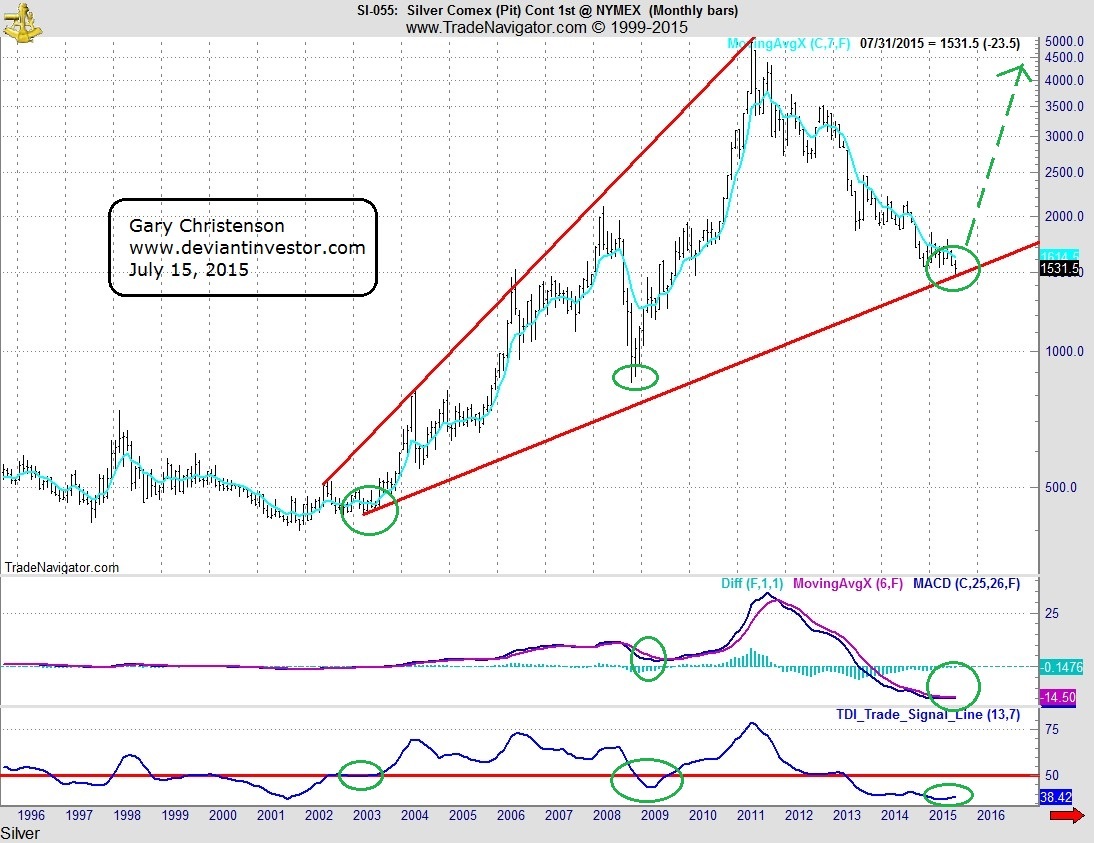Select green circle around 2015 price bars
This screenshot has height=843, width=1094.
coord(952,268)
